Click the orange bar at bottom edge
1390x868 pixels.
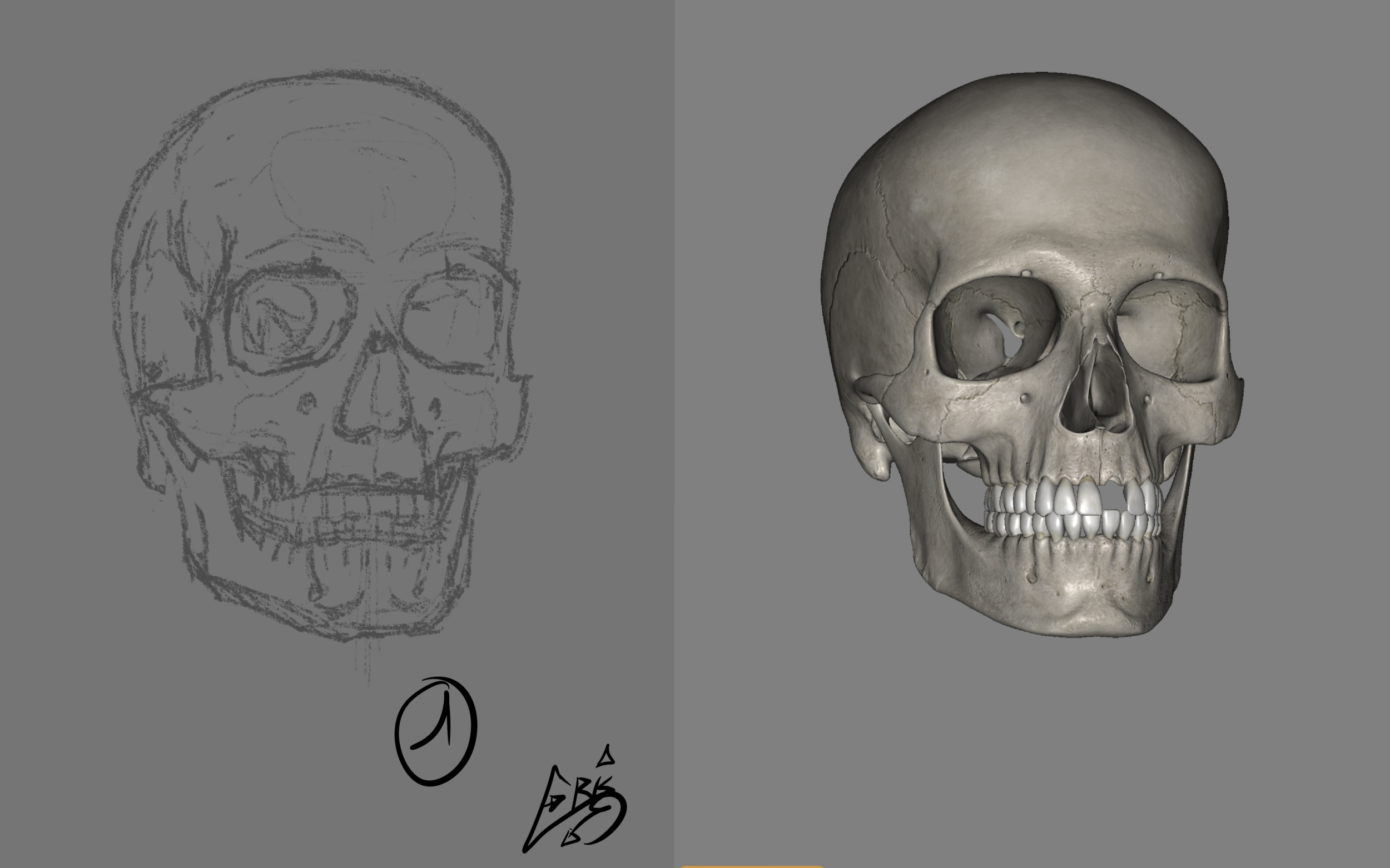[751, 866]
